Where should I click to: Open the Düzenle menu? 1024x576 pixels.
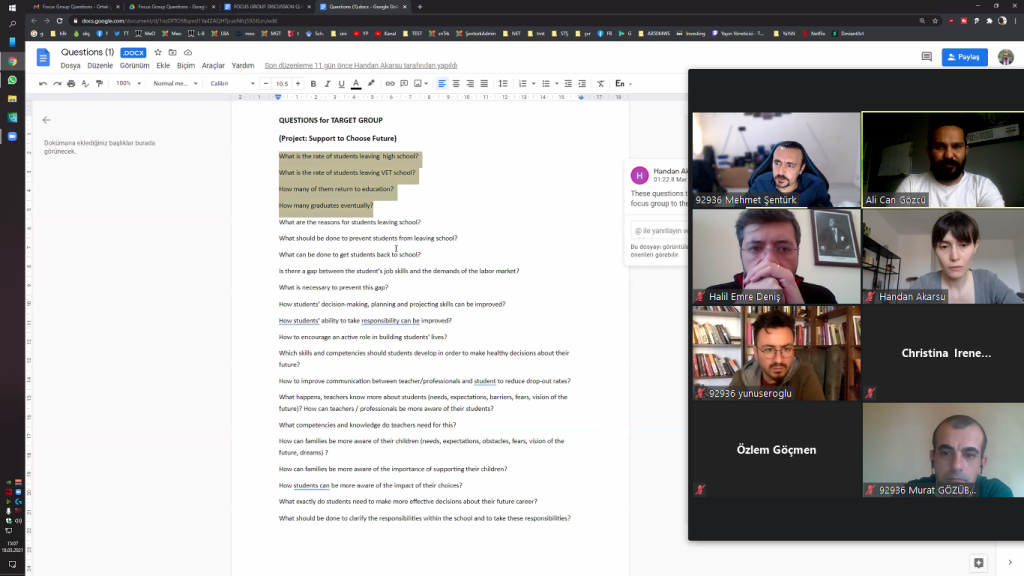point(100,65)
